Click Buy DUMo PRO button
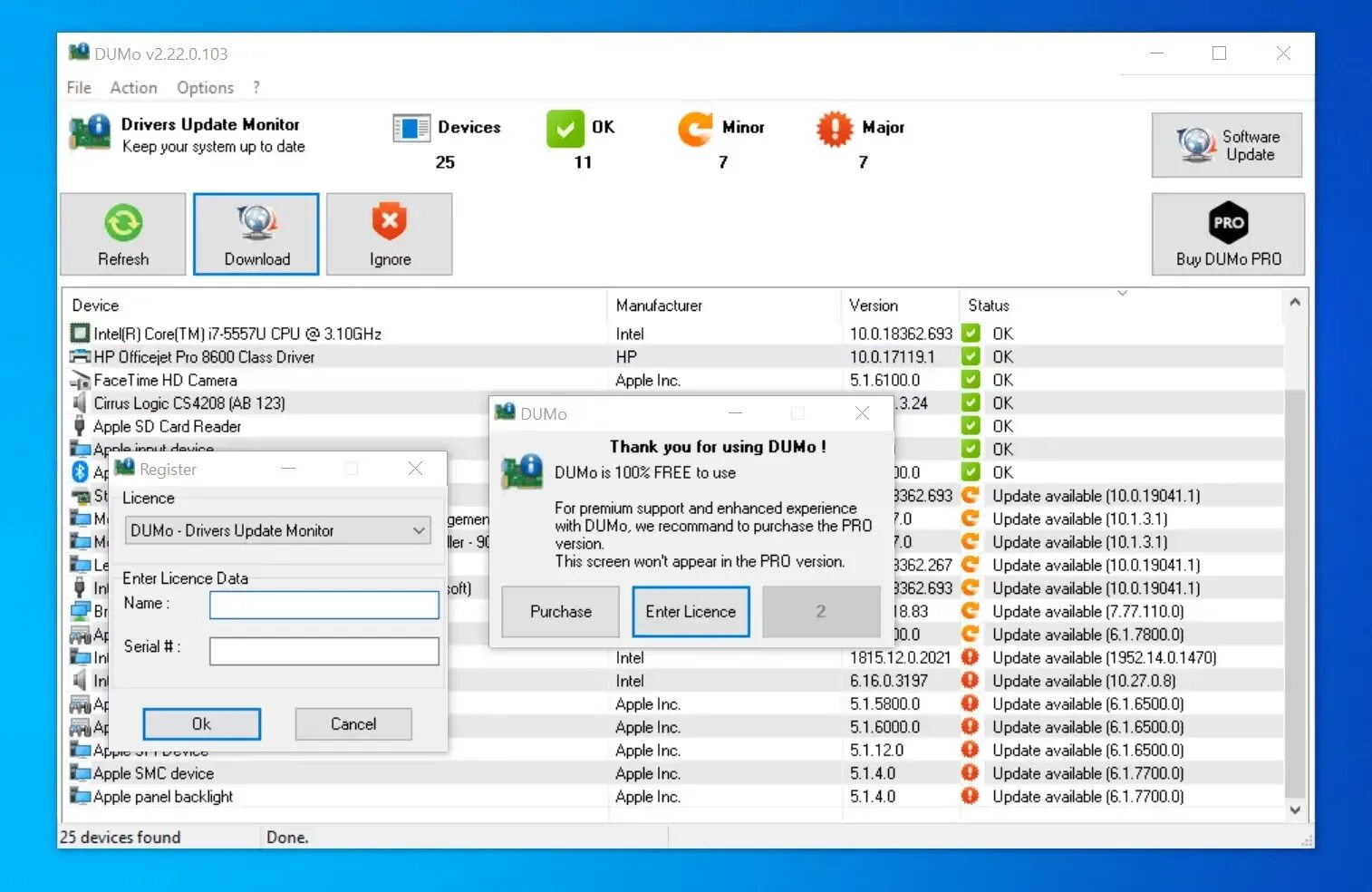Viewport: 1372px width, 892px height. click(x=1228, y=234)
